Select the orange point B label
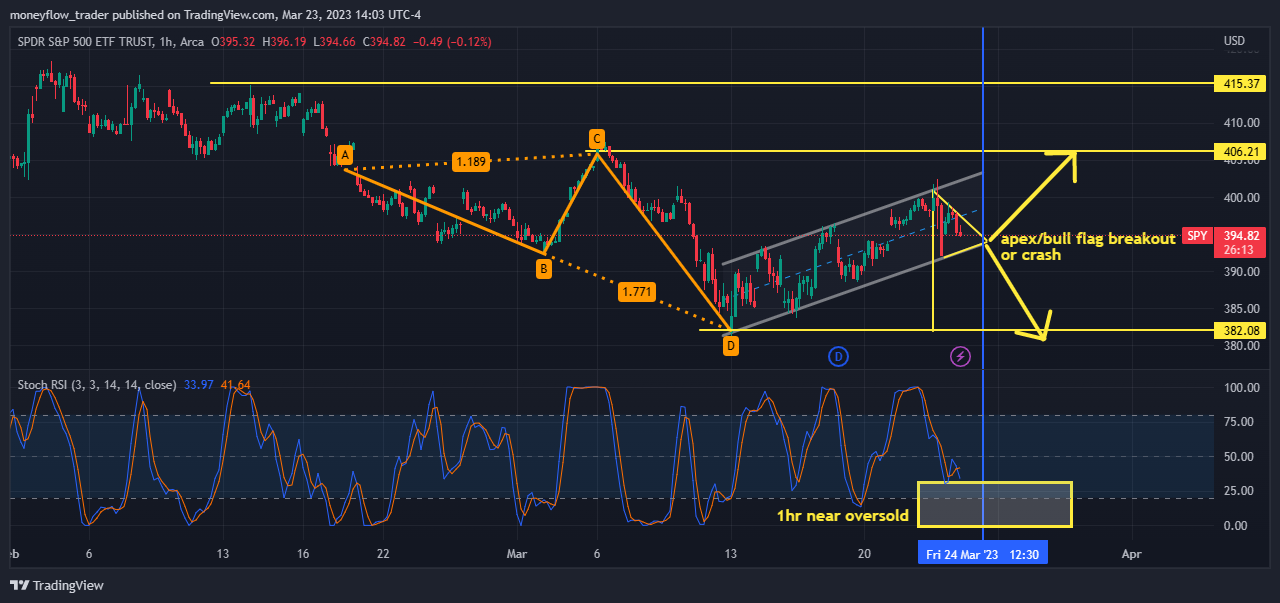This screenshot has width=1280, height=603. click(x=543, y=268)
